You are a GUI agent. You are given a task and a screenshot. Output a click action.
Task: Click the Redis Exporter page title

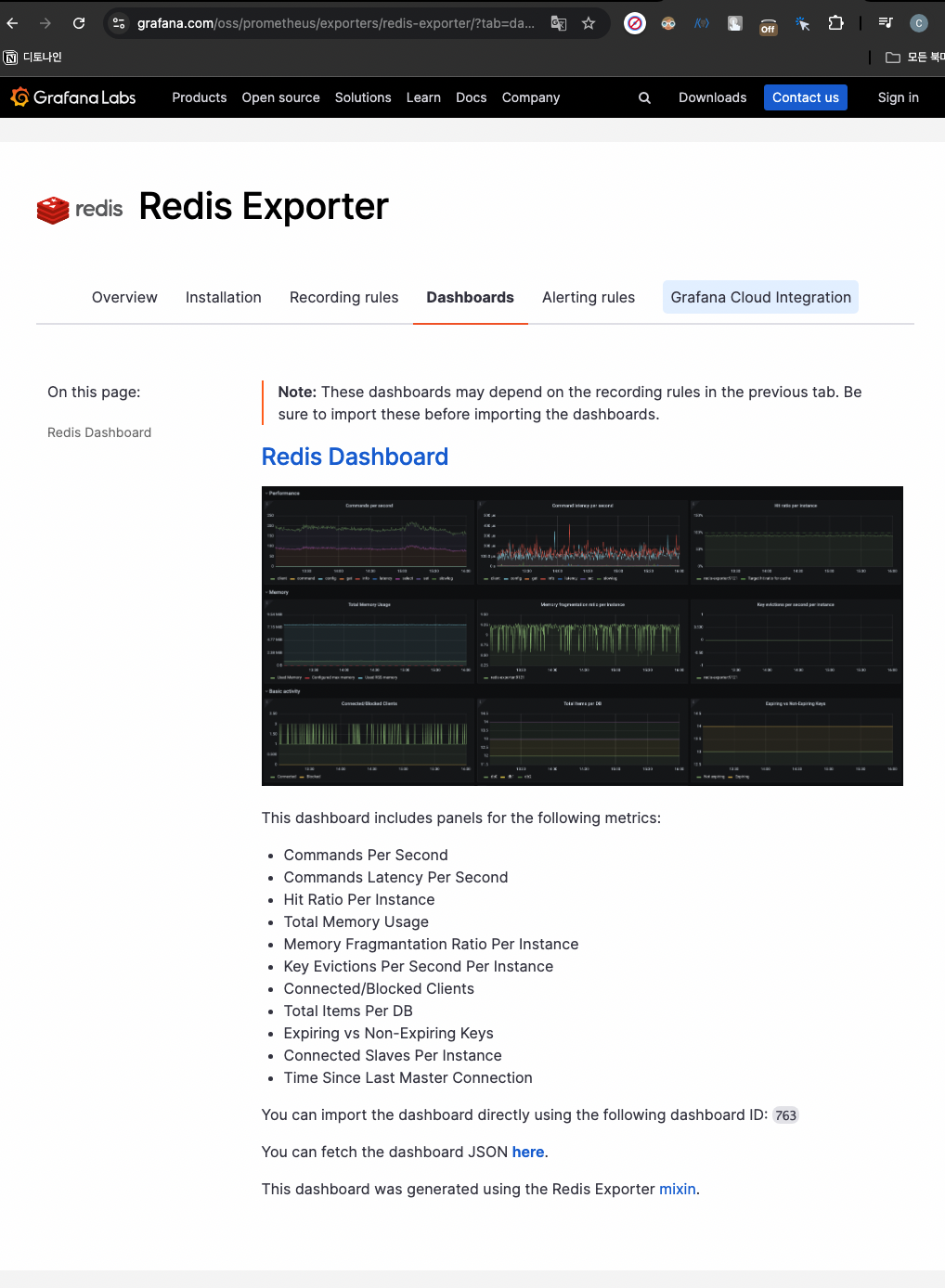pyautogui.click(x=264, y=207)
